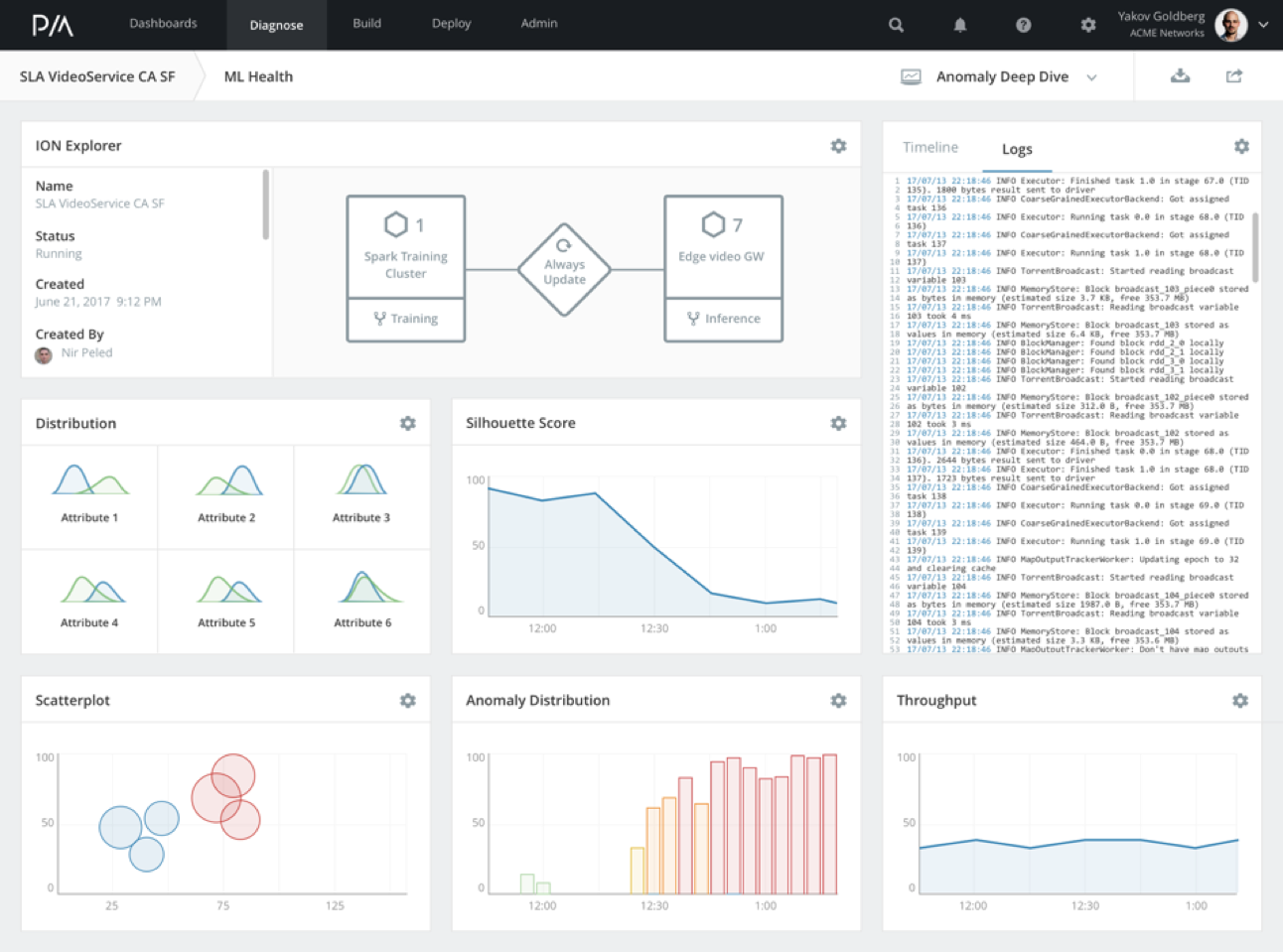Open notifications bell icon

(x=960, y=25)
